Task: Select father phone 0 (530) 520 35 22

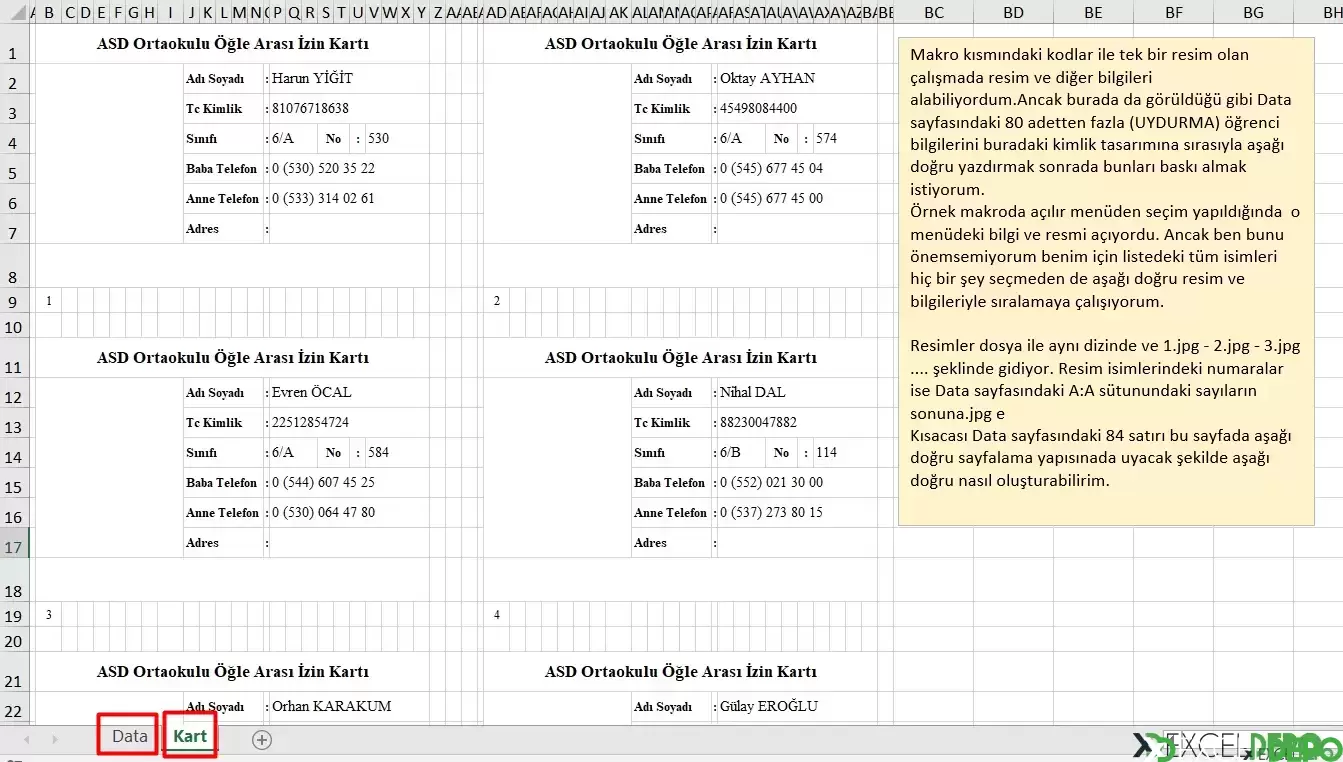Action: [x=323, y=168]
